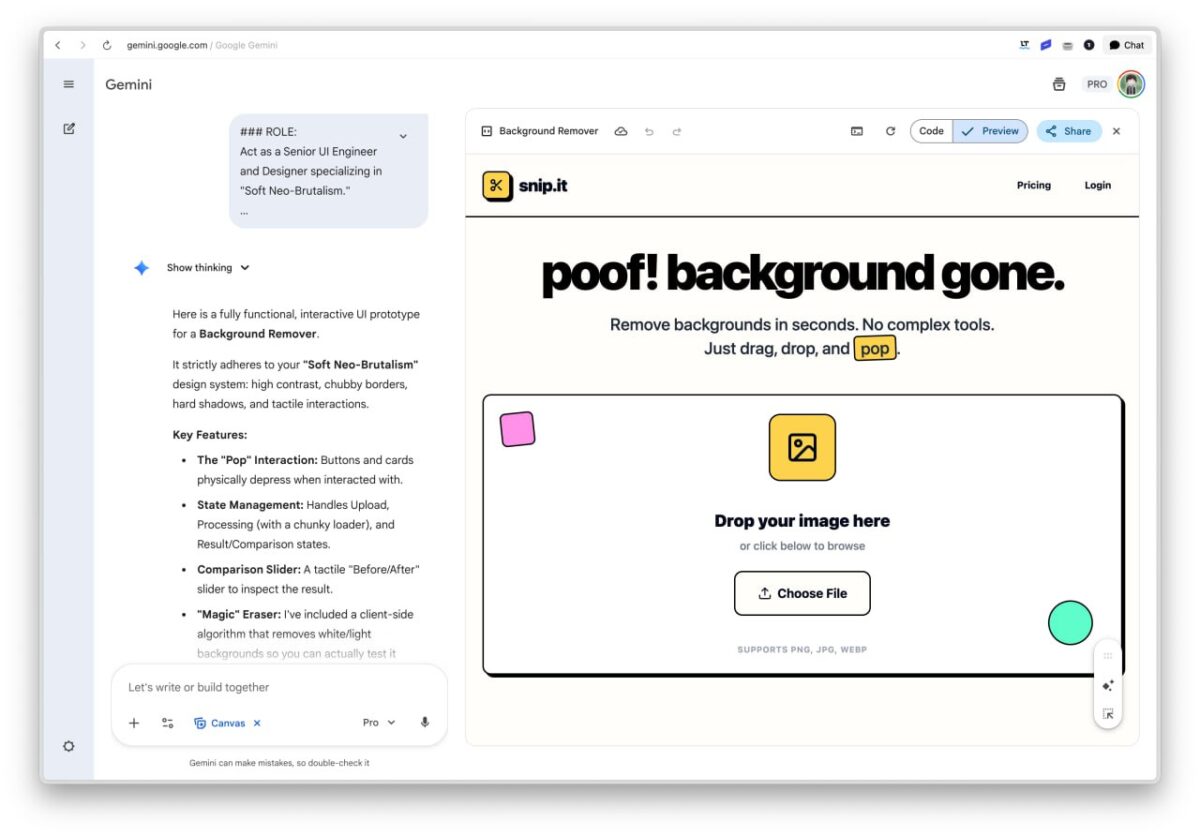Open the console icon in canvas toolbar
This screenshot has width=1200, height=836.
tap(857, 131)
